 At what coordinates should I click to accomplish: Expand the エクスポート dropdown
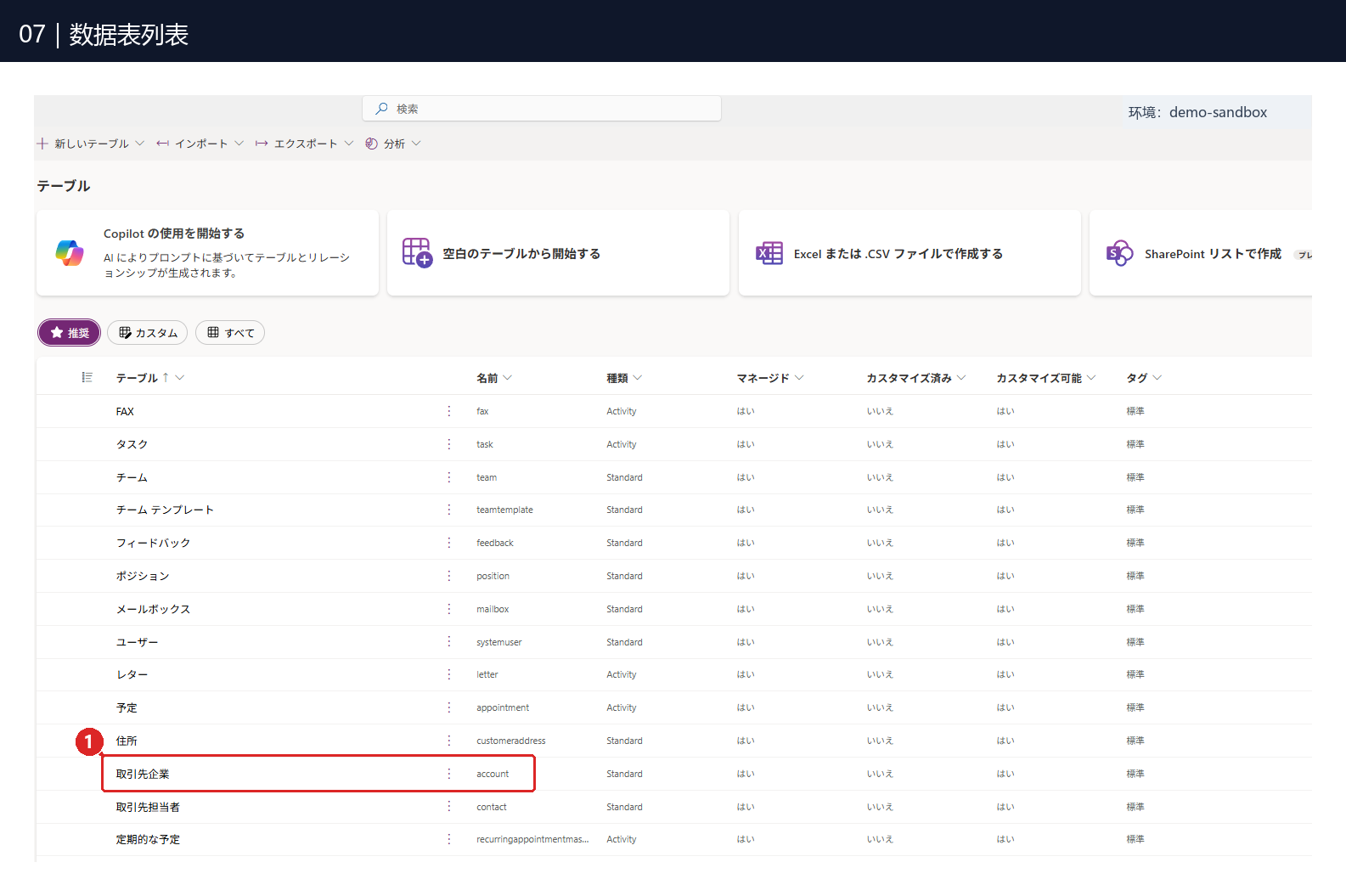coord(349,144)
